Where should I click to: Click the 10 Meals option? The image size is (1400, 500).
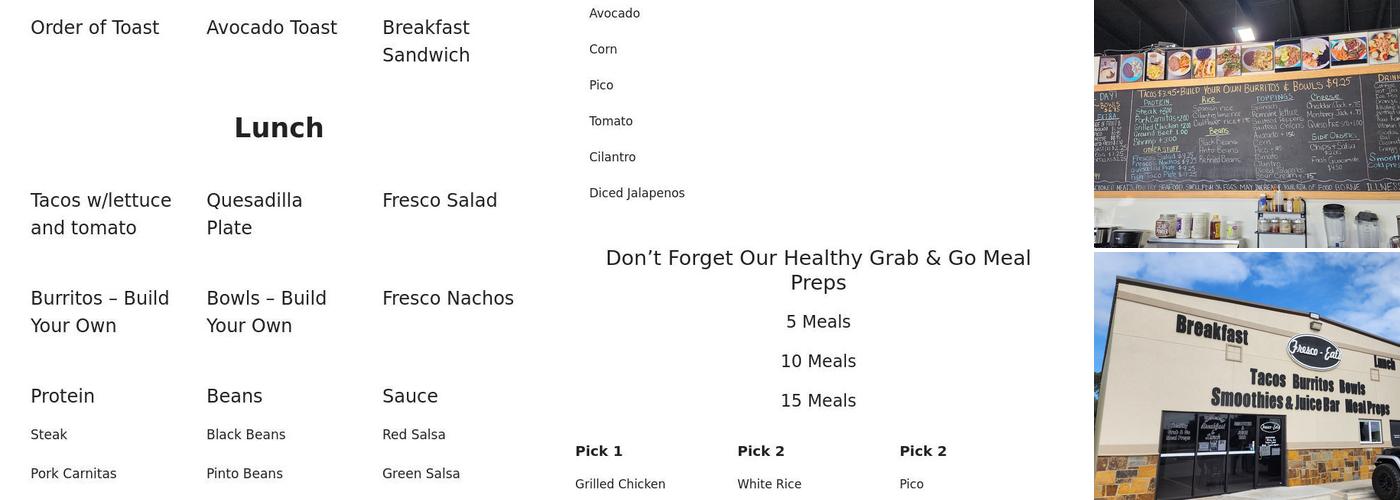(x=818, y=361)
